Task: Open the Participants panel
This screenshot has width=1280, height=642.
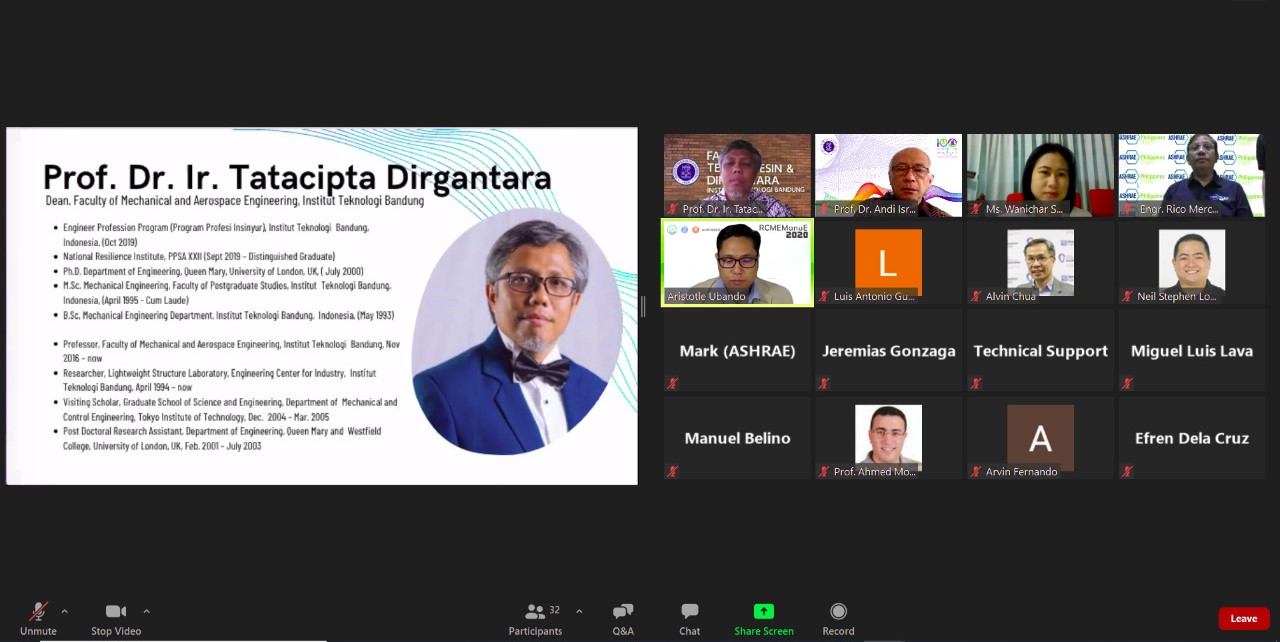Action: click(x=535, y=612)
